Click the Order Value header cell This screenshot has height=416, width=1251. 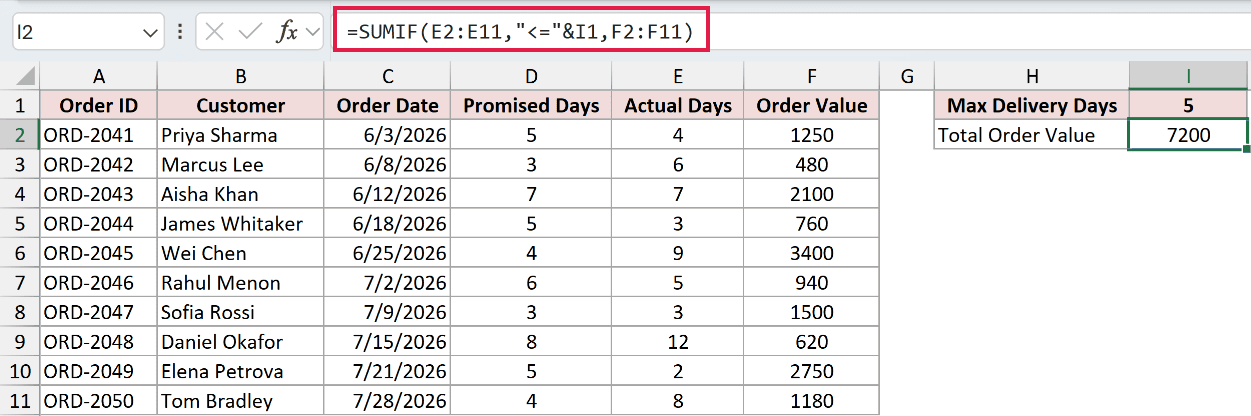(x=812, y=105)
